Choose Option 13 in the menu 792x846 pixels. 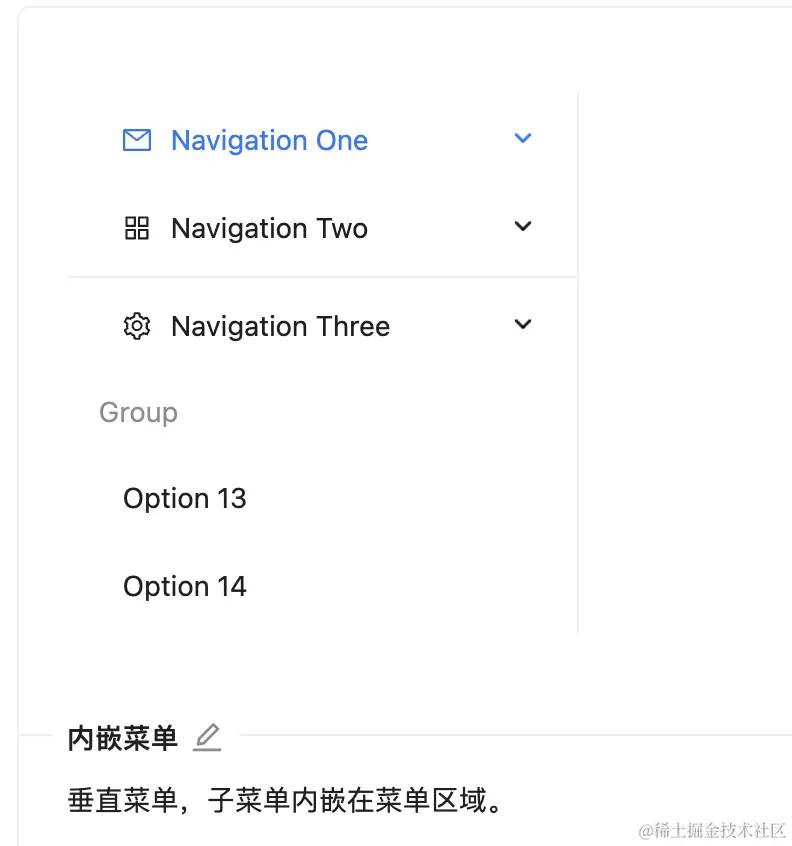[x=185, y=499]
